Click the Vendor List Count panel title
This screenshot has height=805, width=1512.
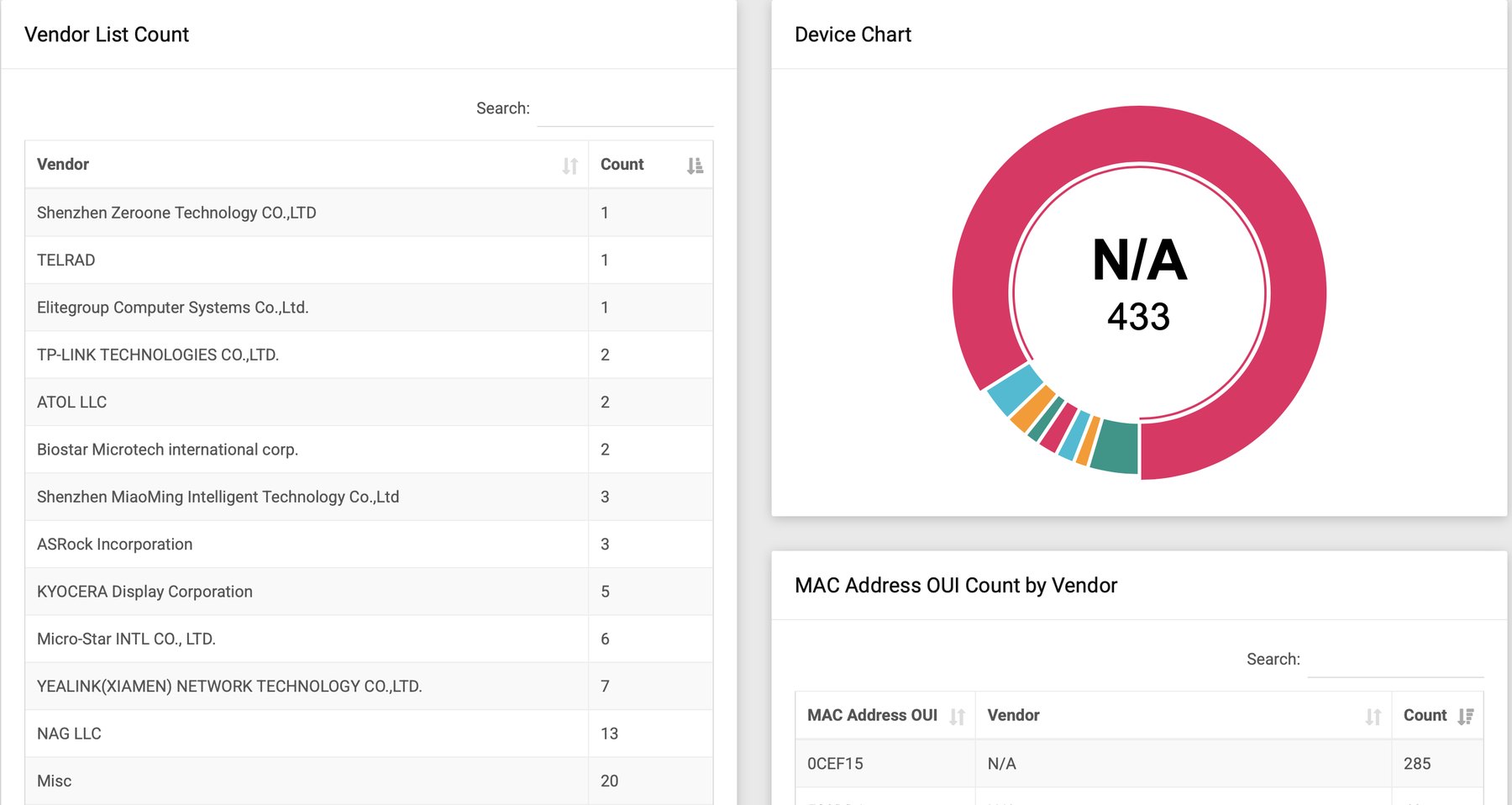pyautogui.click(x=107, y=34)
